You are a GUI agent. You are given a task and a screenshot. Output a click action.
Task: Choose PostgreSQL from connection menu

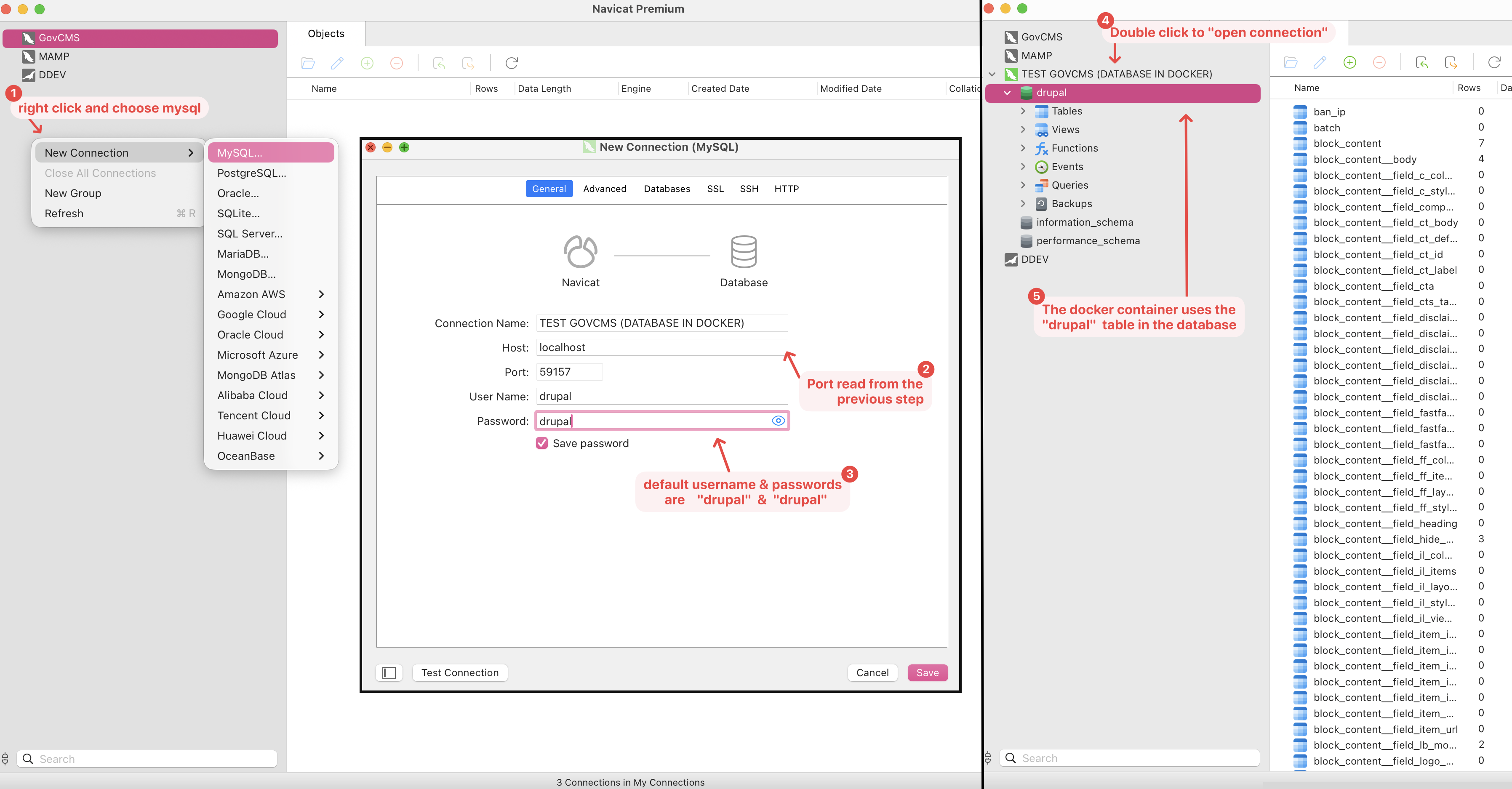[251, 173]
